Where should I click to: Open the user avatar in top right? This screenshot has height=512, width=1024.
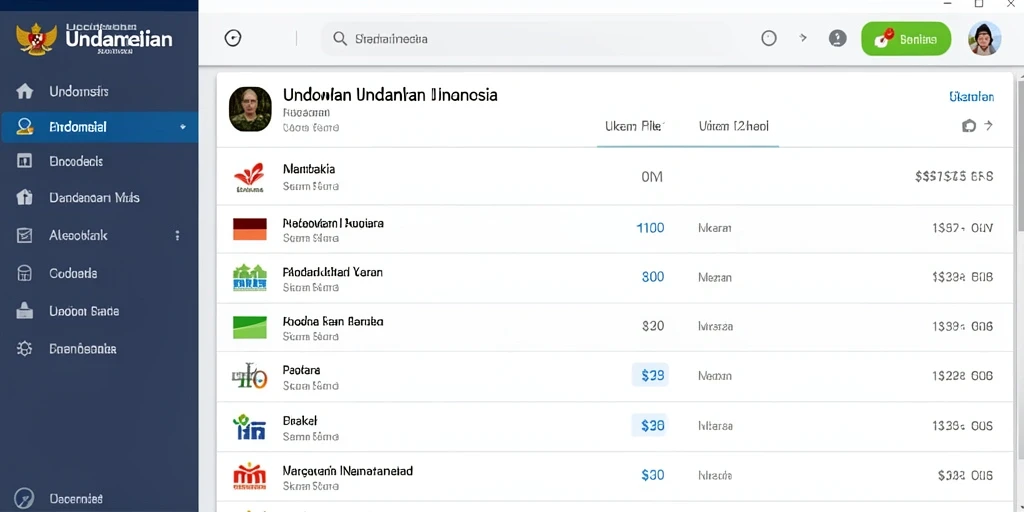tap(984, 39)
